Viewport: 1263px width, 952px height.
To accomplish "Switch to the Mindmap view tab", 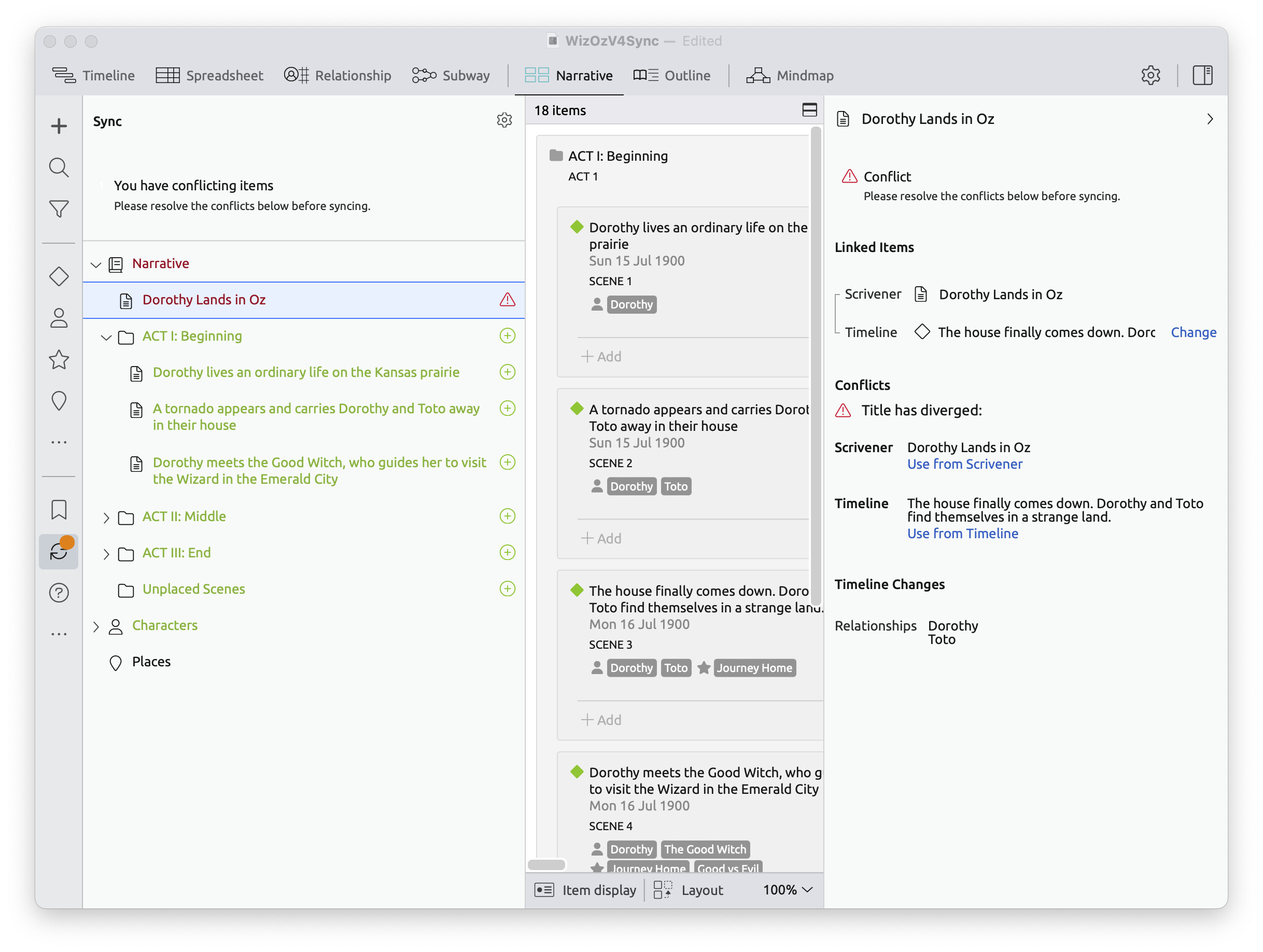I will [x=789, y=75].
